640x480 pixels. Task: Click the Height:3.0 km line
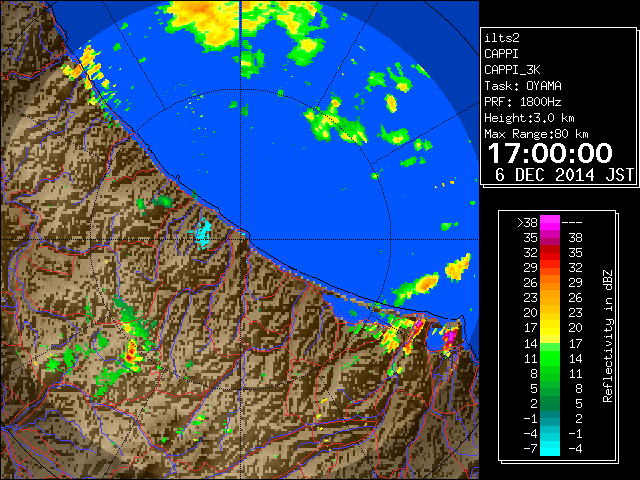click(x=529, y=118)
